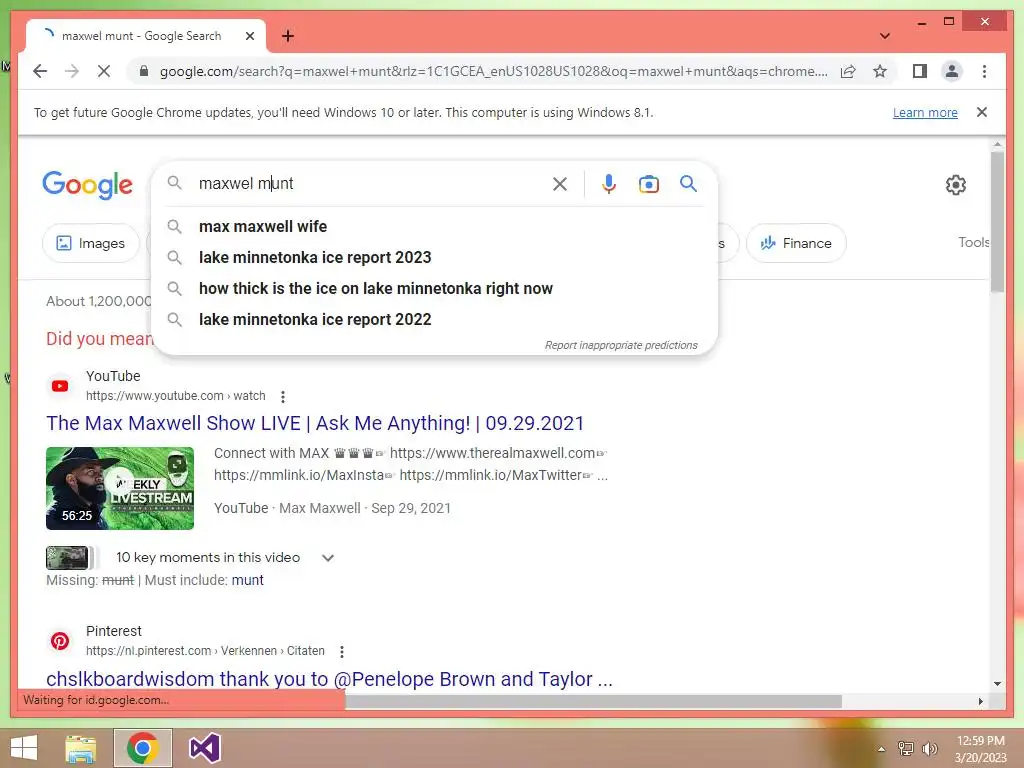Viewport: 1024px width, 768px height.
Task: Choose suggestion lake minnetonka ice report 2023
Action: pyautogui.click(x=434, y=257)
